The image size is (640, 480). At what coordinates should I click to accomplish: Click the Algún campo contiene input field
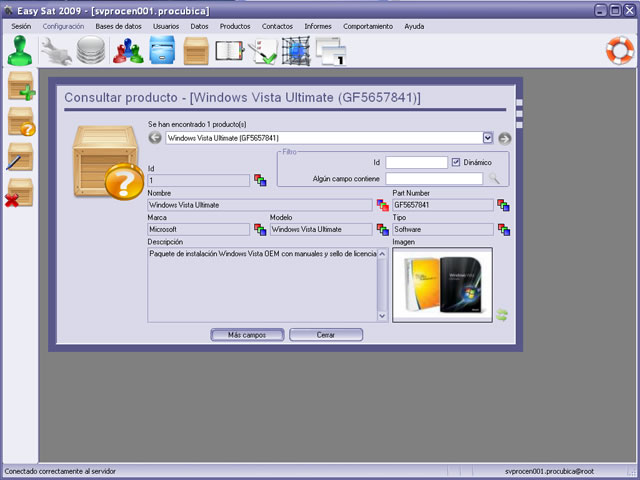(434, 178)
